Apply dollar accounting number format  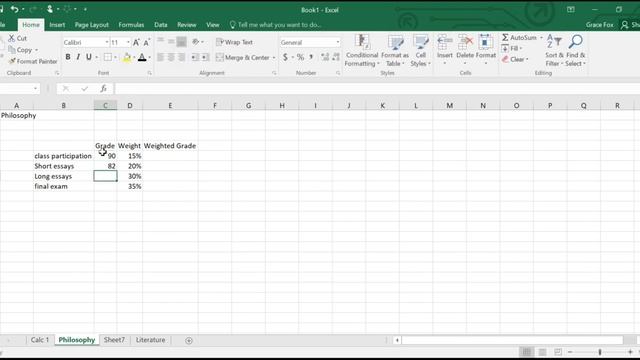285,57
